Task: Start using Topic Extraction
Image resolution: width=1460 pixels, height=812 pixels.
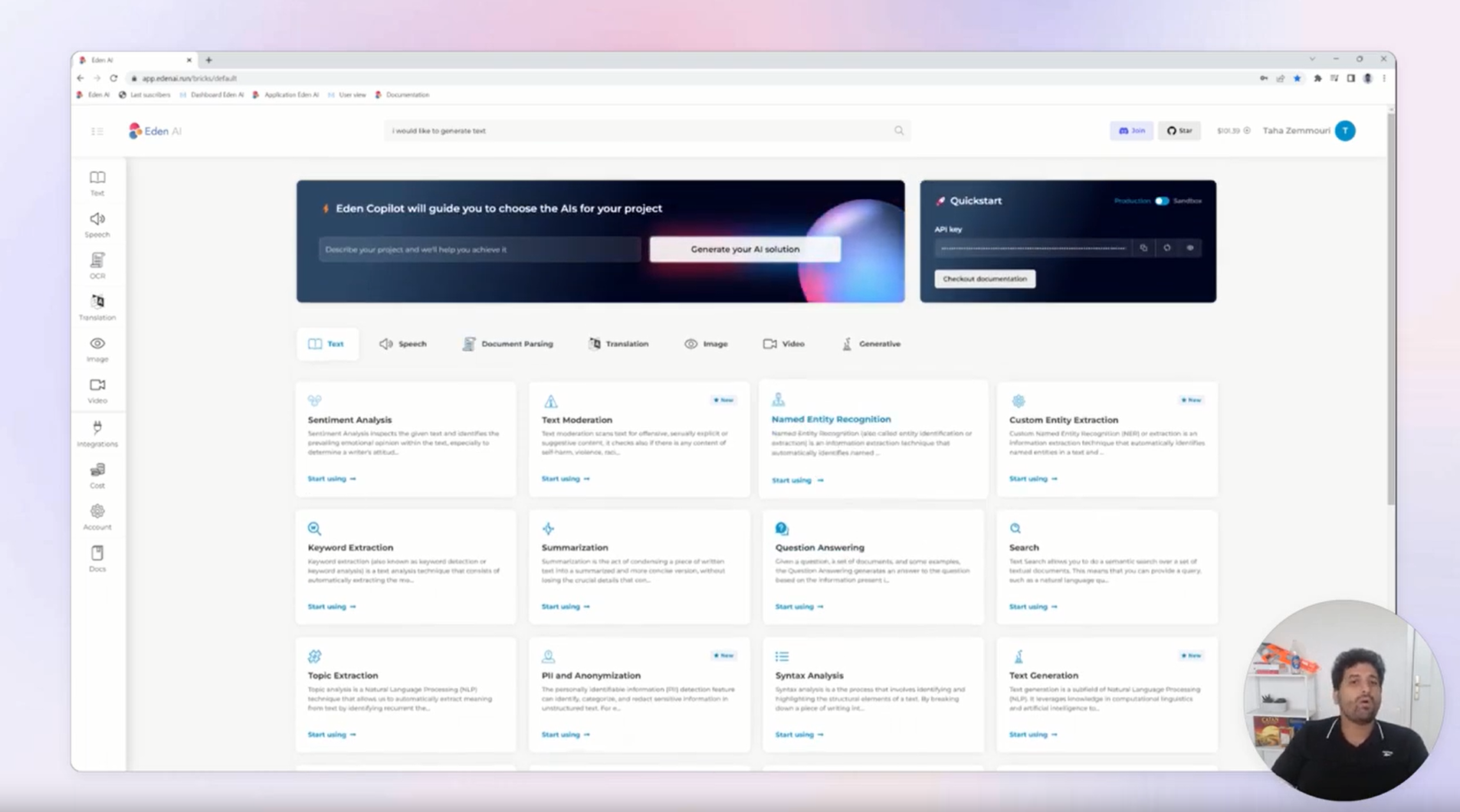Action: 332,735
